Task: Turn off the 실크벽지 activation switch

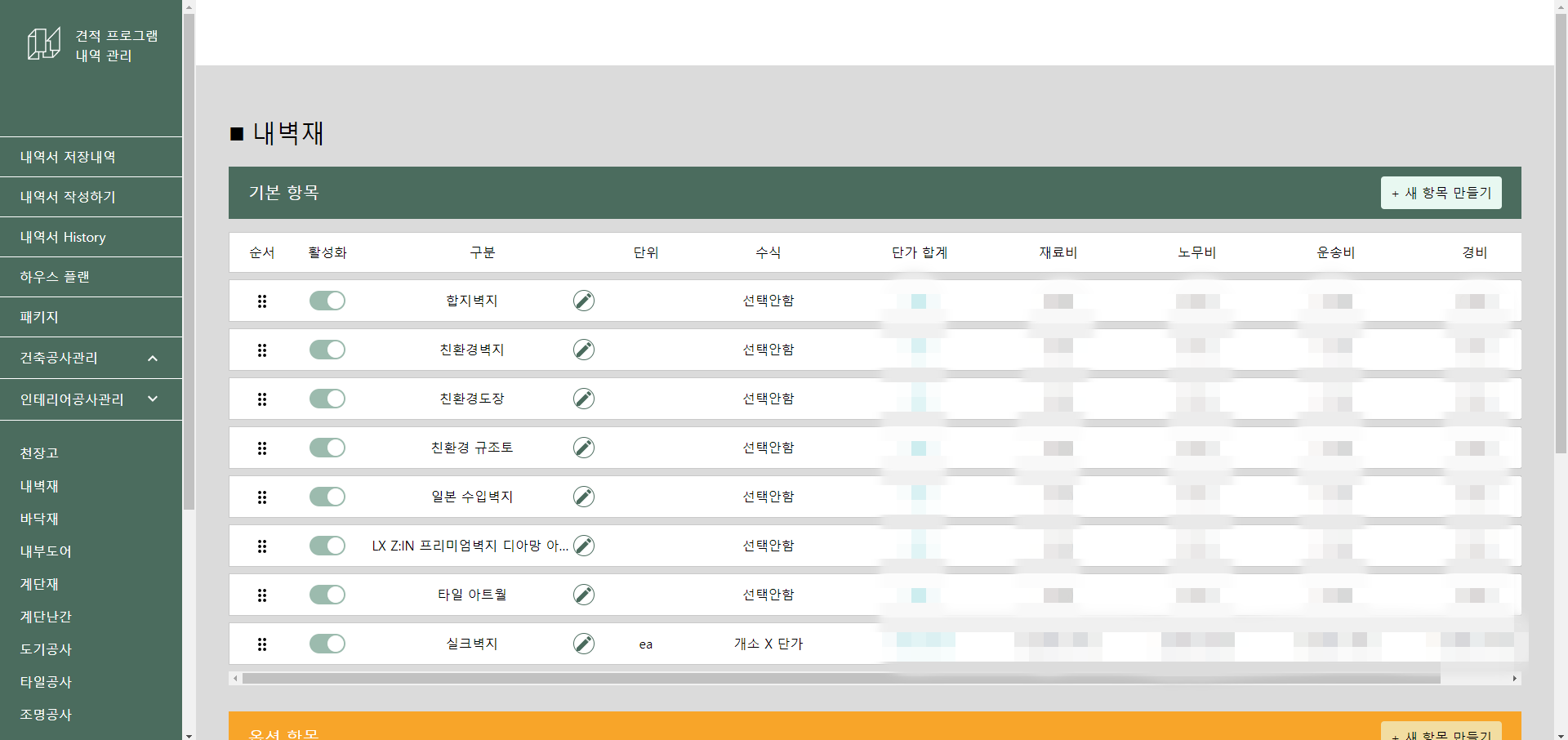Action: [x=327, y=644]
